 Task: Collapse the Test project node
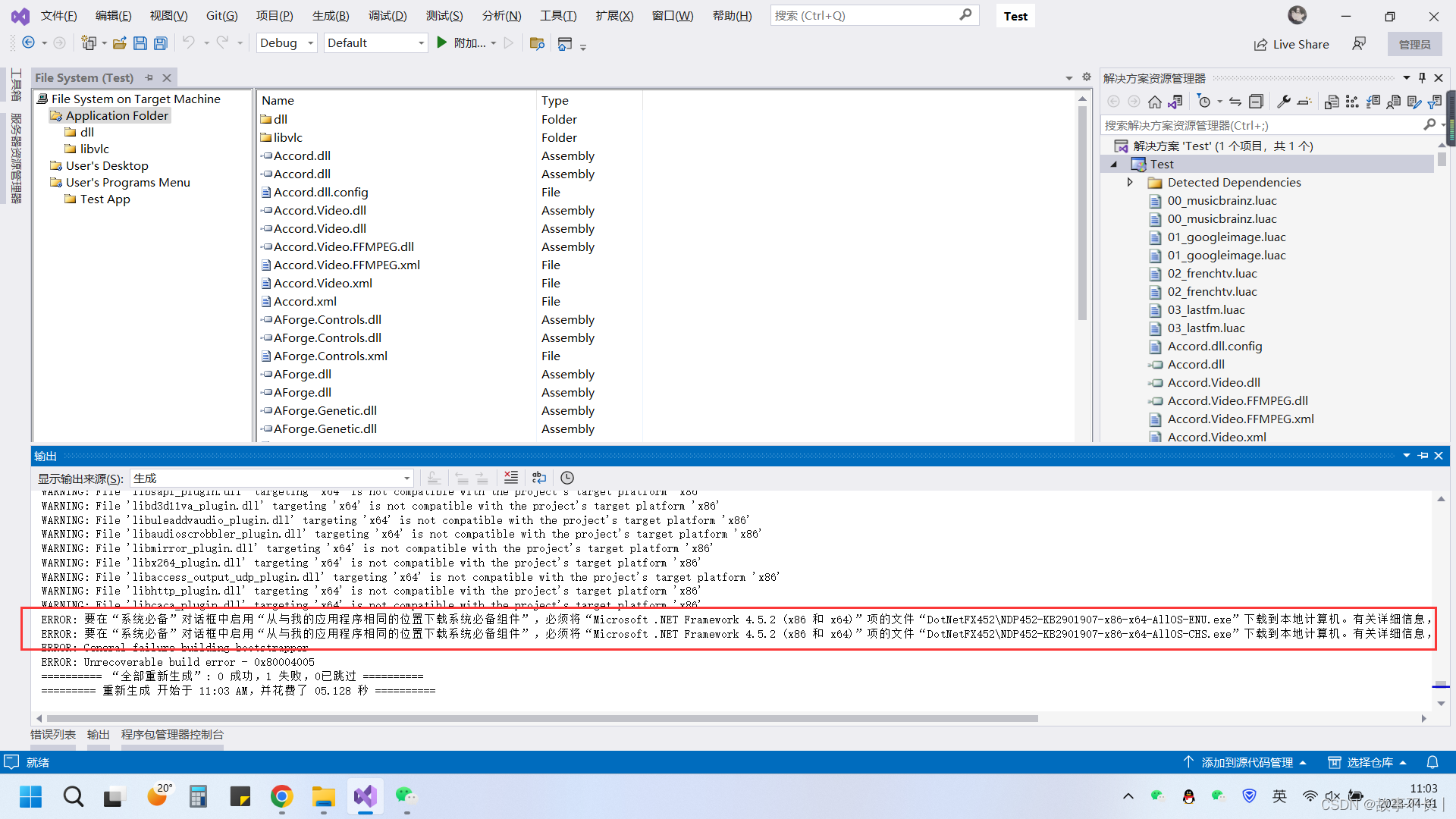pos(1113,164)
